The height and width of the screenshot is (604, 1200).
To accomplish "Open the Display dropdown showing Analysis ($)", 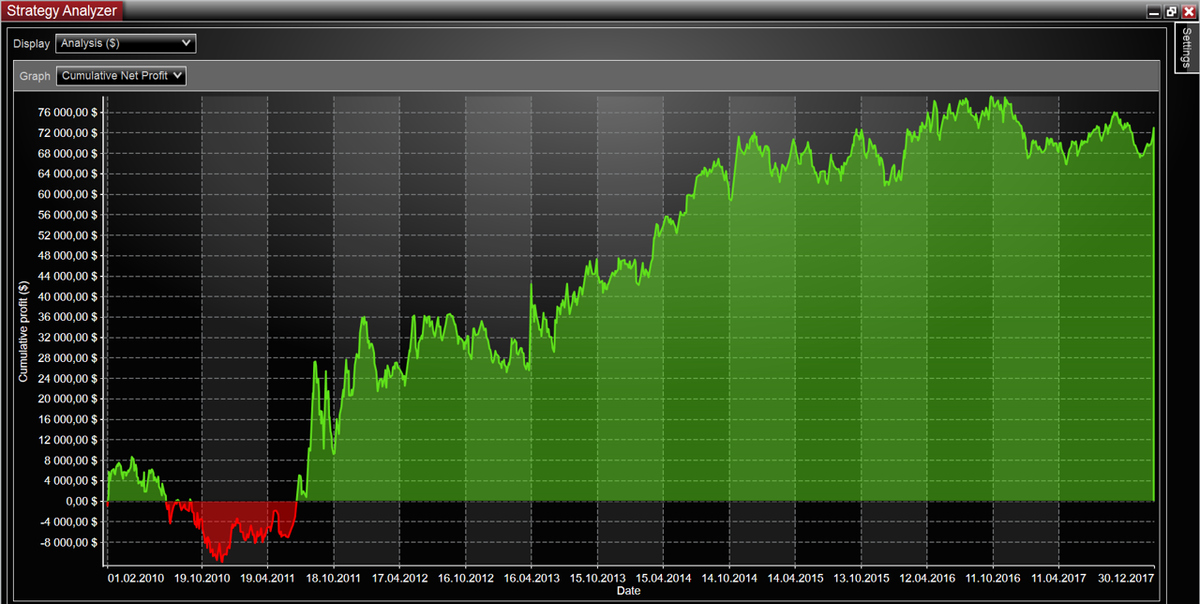I will (126, 44).
